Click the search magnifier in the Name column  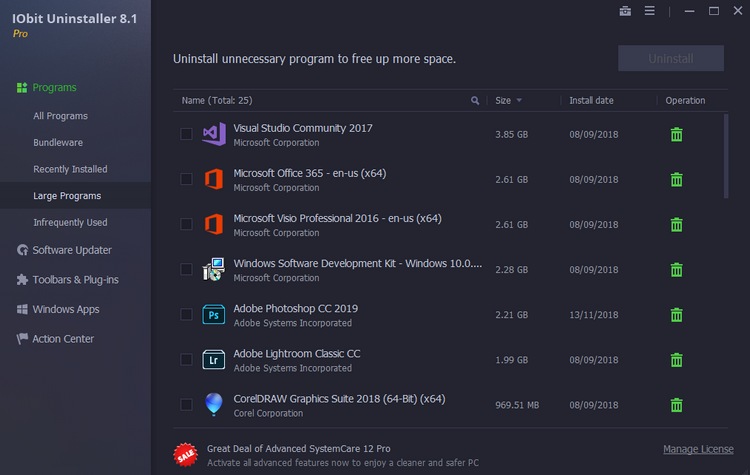(474, 100)
